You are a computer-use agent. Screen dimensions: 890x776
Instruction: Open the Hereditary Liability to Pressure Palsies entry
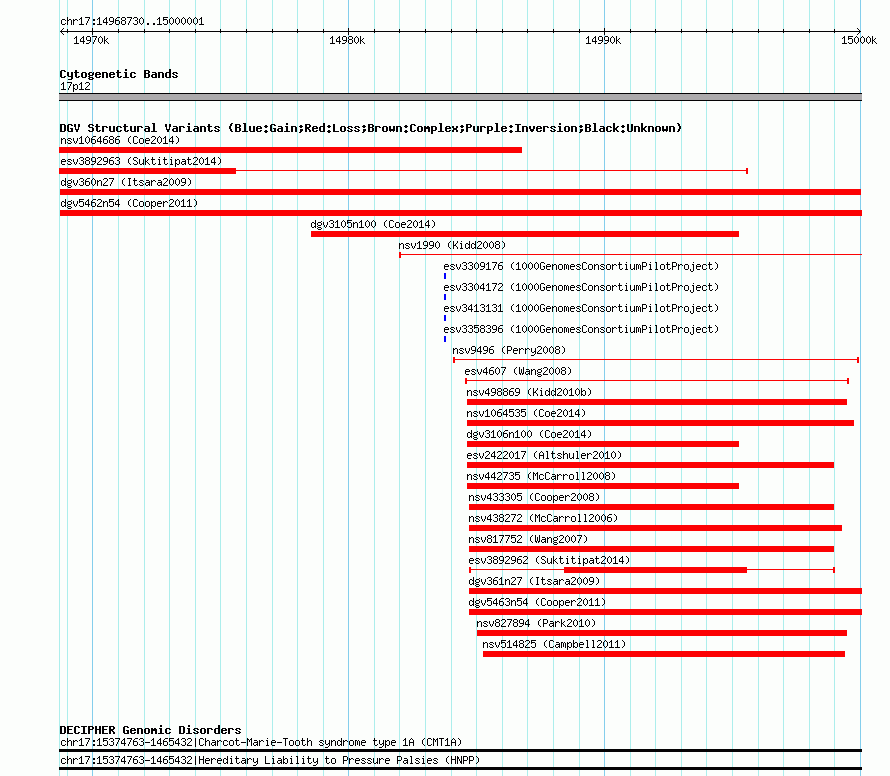(270, 760)
